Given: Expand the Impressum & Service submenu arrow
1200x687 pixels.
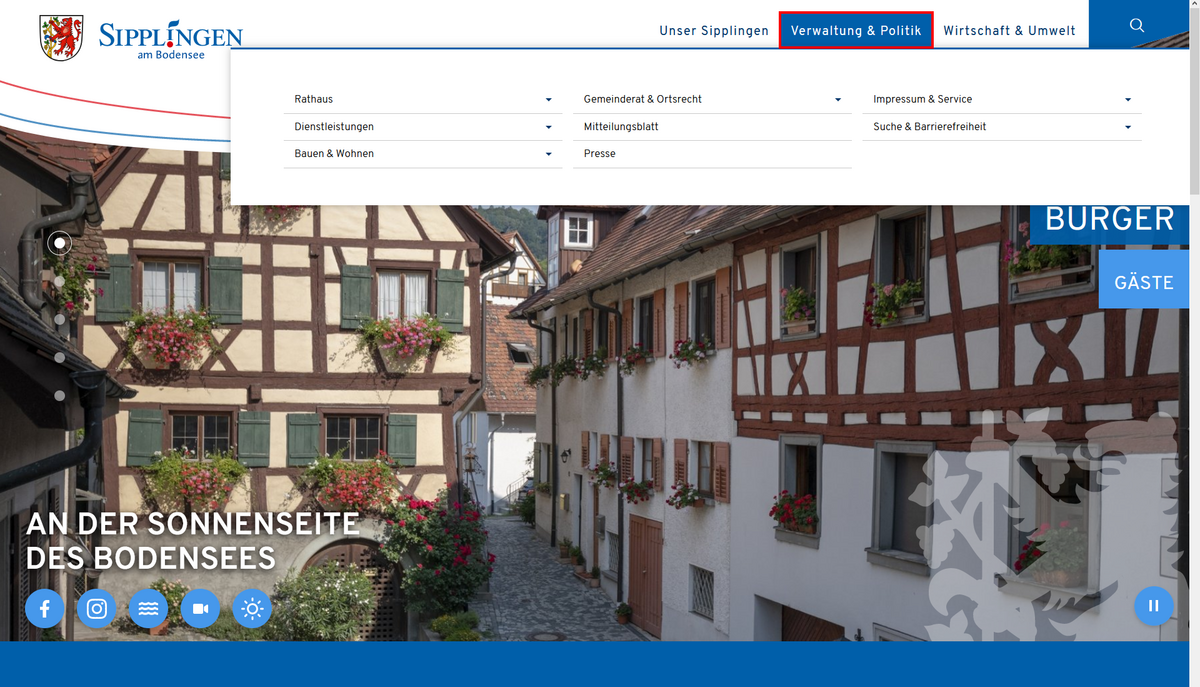Looking at the screenshot, I should click(x=1128, y=100).
